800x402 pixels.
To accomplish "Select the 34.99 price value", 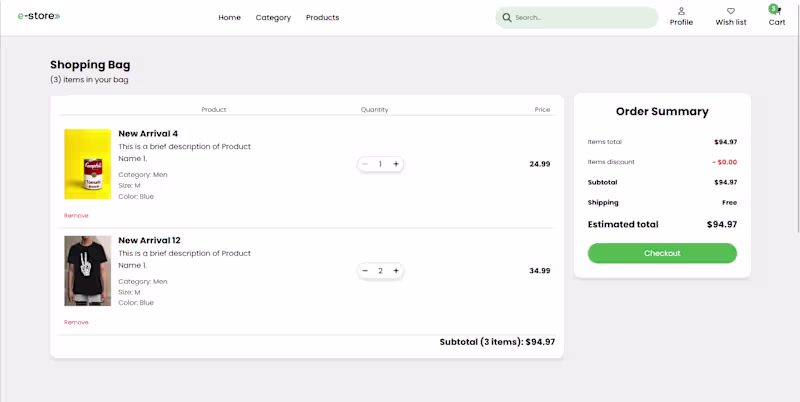I will 540,271.
